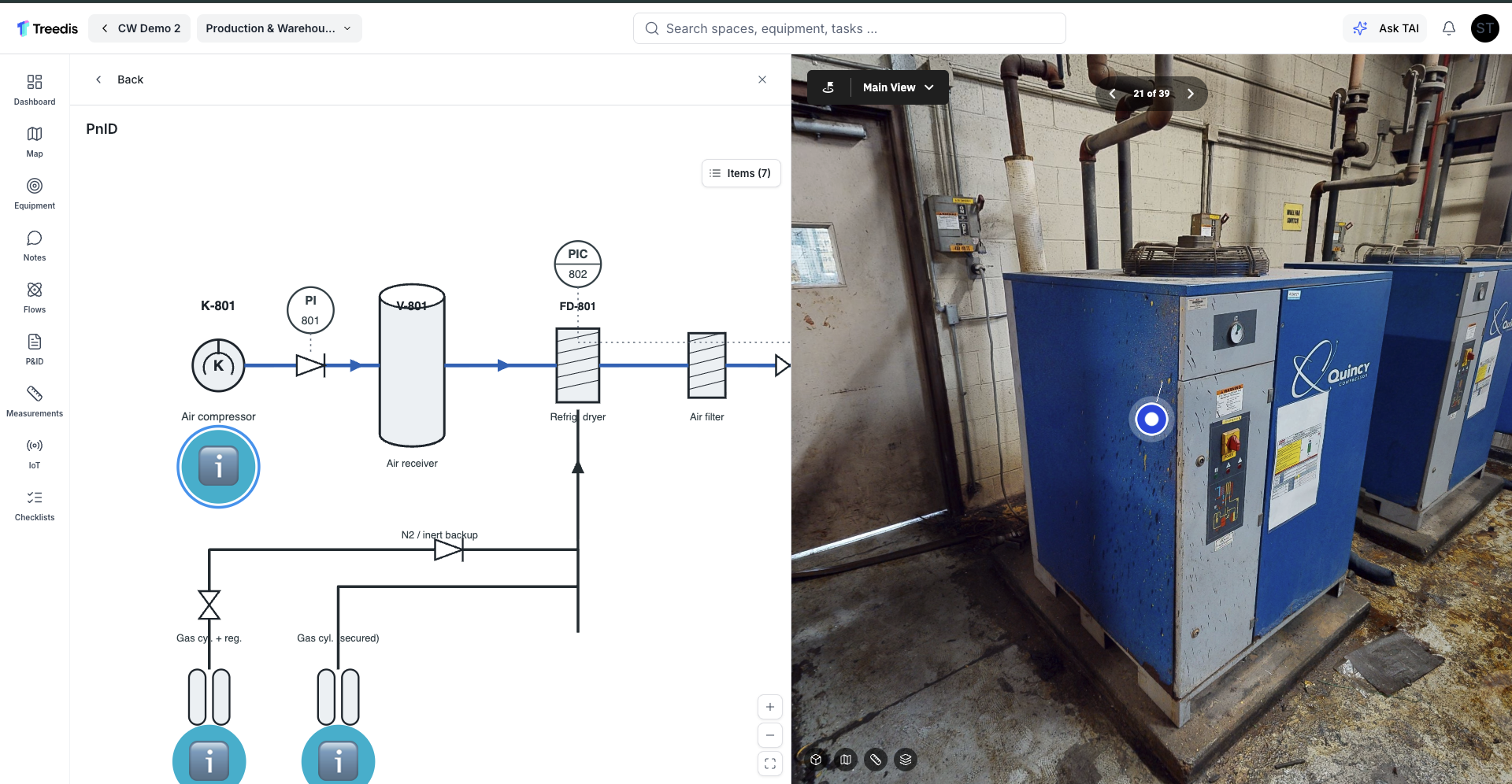The height and width of the screenshot is (784, 1512).
Task: Open the Map sidebar item
Action: click(x=35, y=142)
